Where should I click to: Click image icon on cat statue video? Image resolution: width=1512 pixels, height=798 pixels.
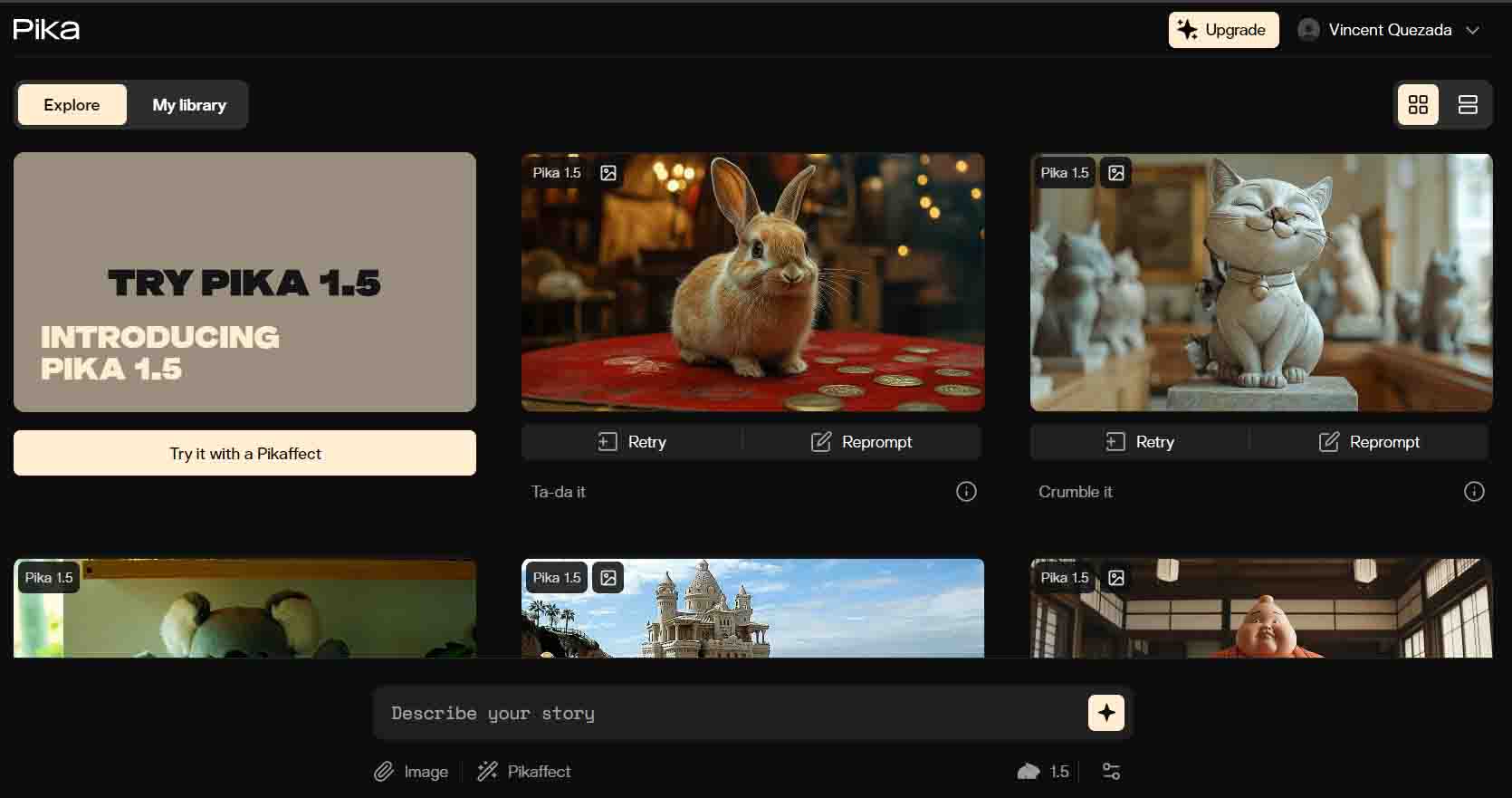click(1116, 173)
